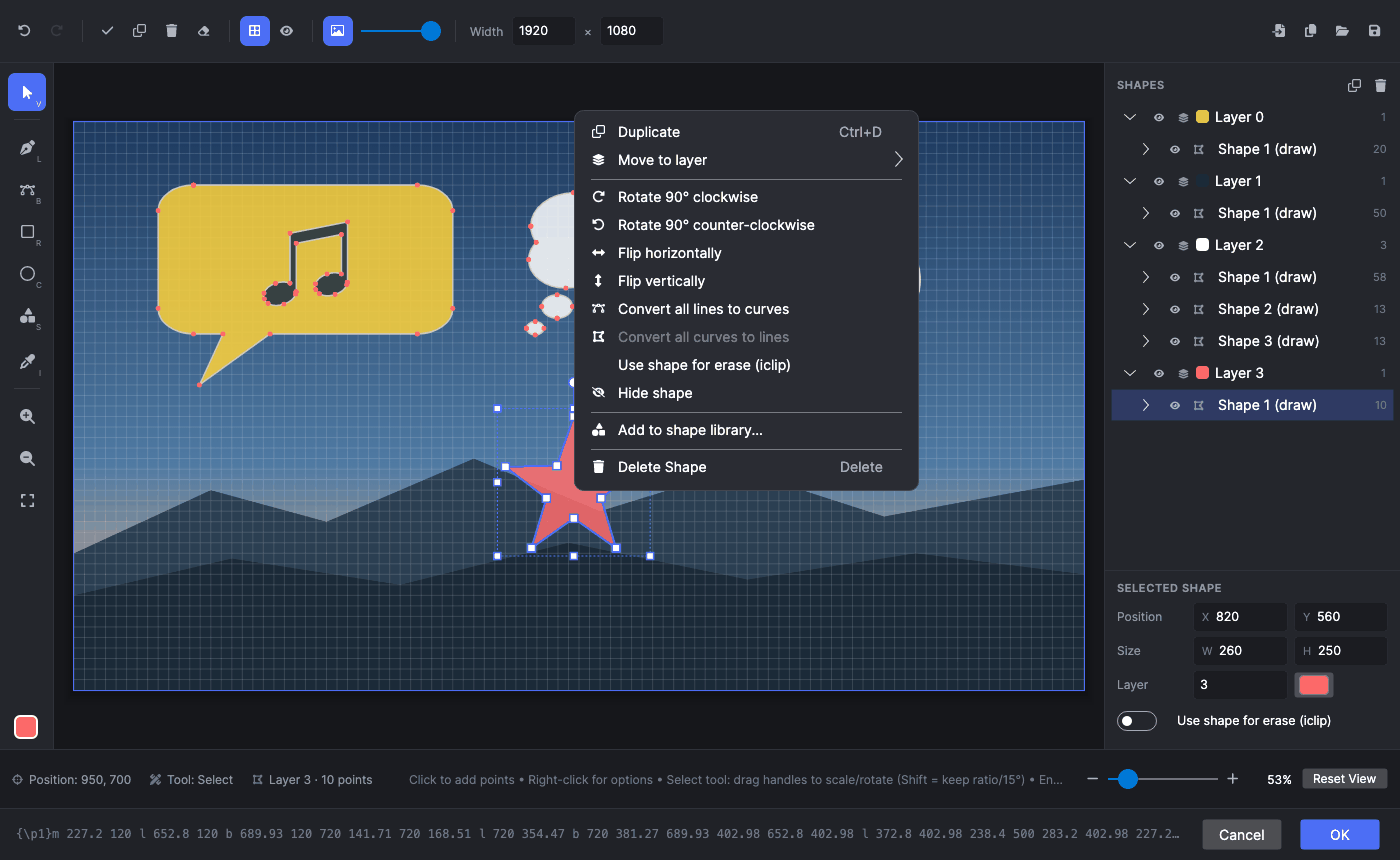Select the eyedropper color picker tool

27,361
